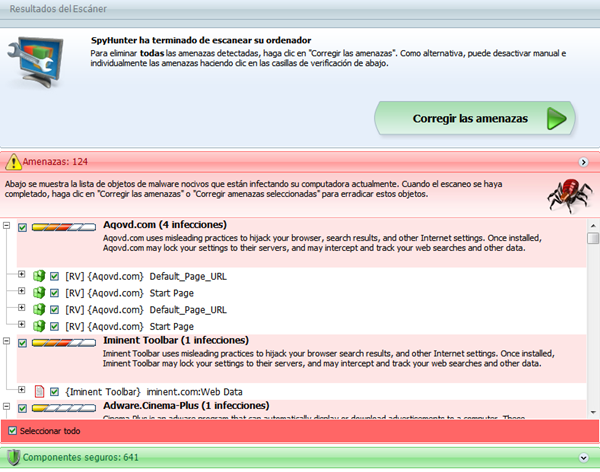Click the threat list scrollbar up arrow

593,226
